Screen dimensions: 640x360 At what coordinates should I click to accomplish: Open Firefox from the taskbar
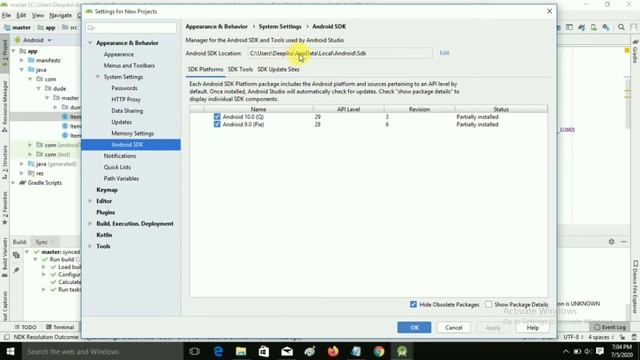tap(333, 351)
